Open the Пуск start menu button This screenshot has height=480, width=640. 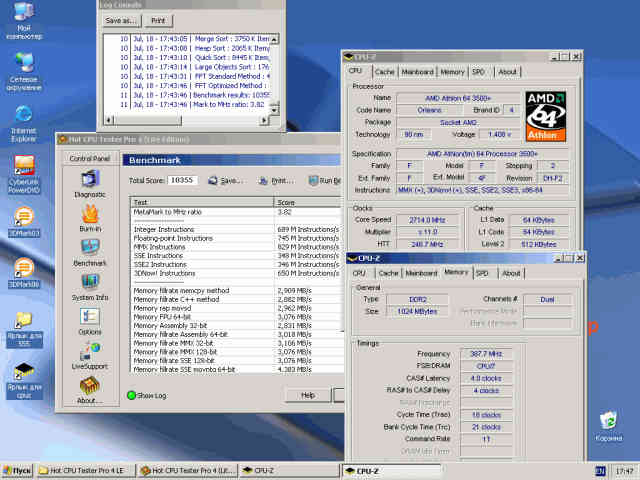tap(18, 470)
